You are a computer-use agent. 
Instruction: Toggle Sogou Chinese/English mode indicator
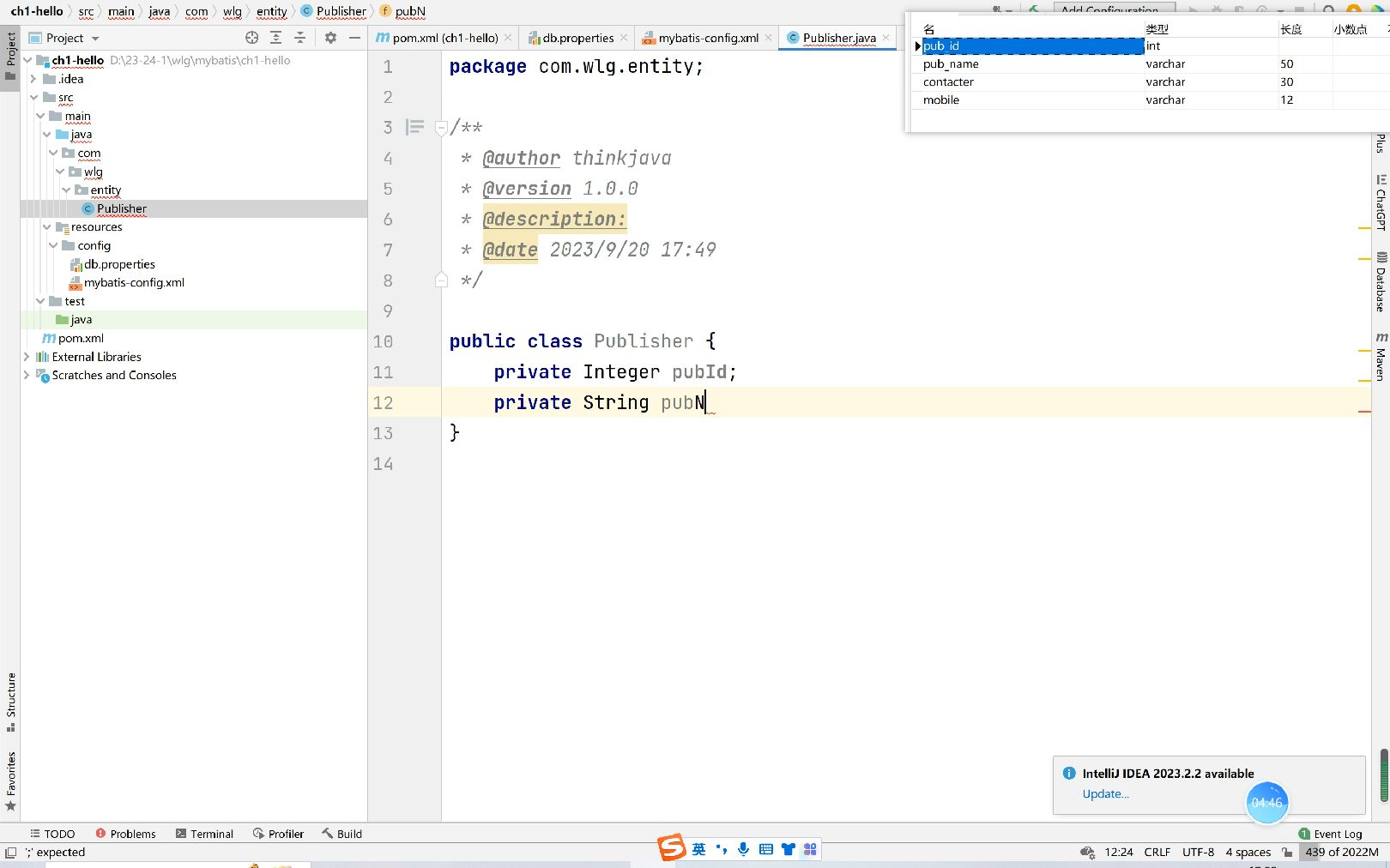click(699, 849)
